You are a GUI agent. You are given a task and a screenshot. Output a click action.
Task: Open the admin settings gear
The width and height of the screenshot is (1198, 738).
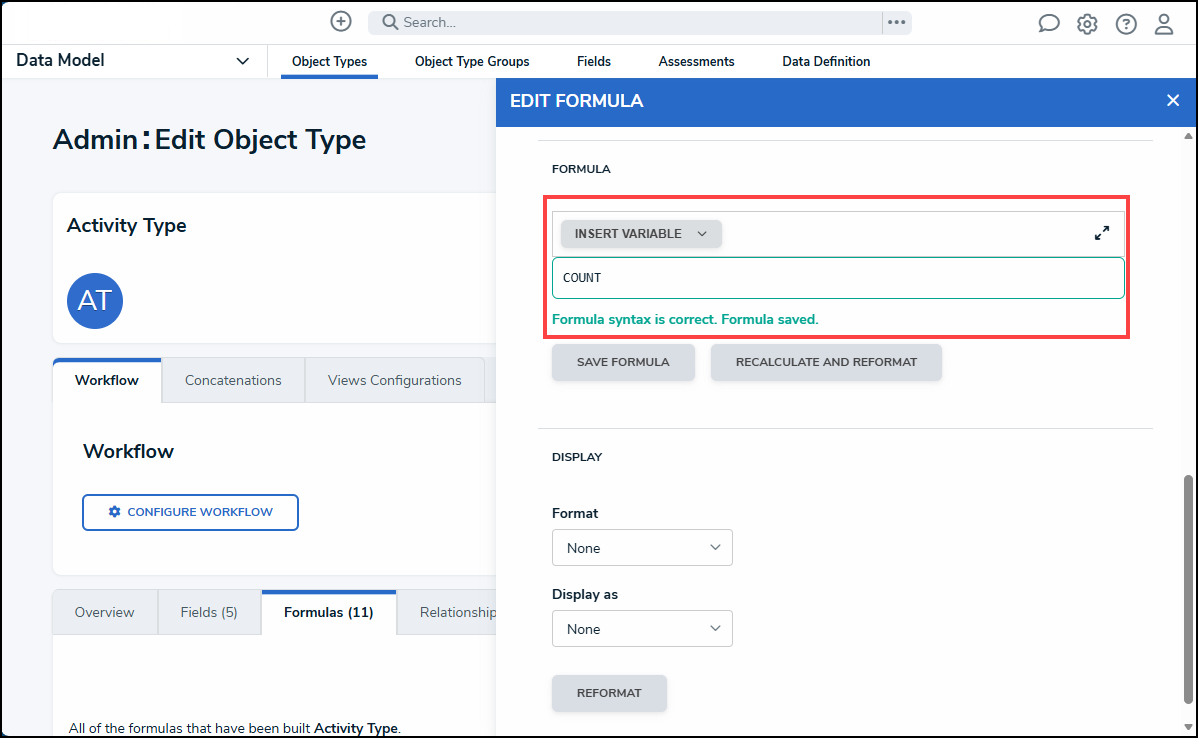1087,24
